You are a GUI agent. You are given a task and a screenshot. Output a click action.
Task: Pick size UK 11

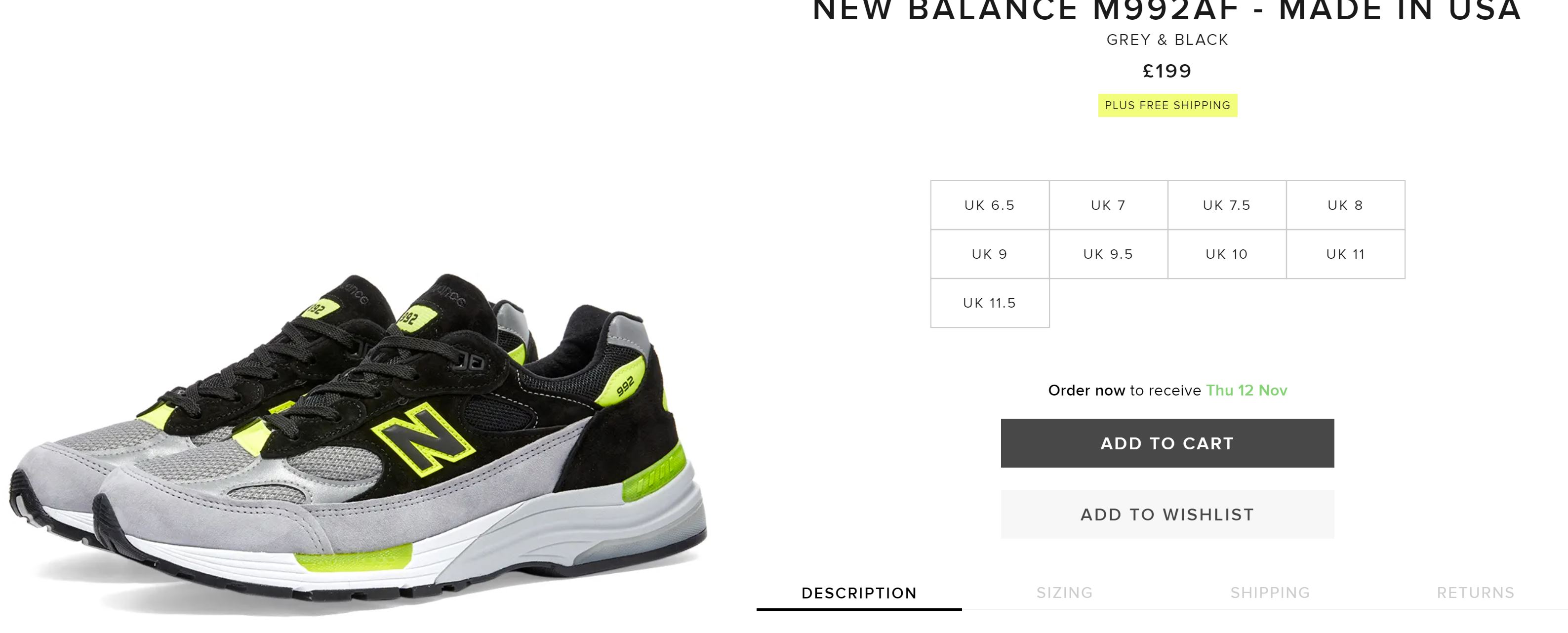1346,254
